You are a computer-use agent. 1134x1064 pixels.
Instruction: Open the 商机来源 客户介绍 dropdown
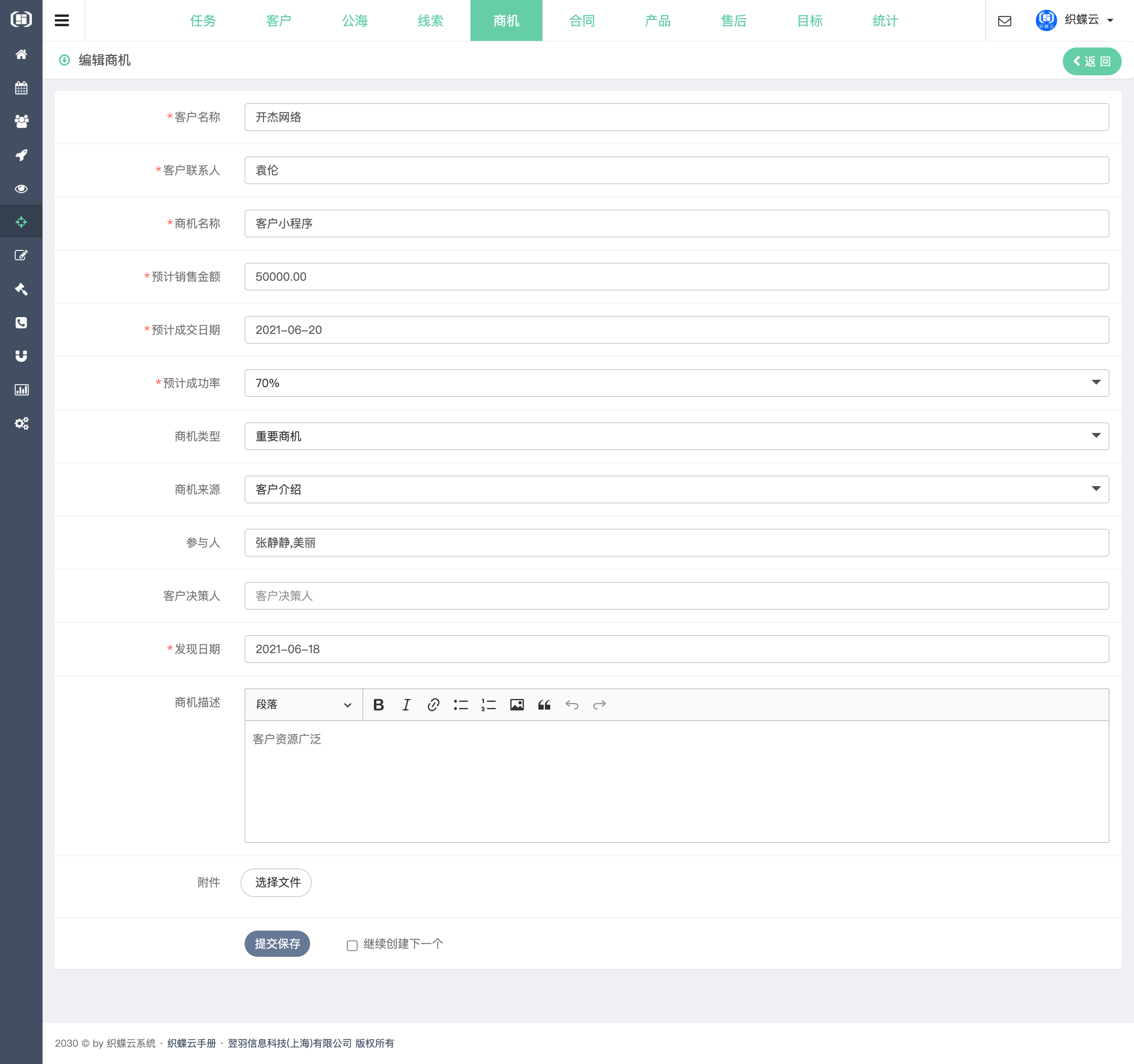[x=676, y=489]
